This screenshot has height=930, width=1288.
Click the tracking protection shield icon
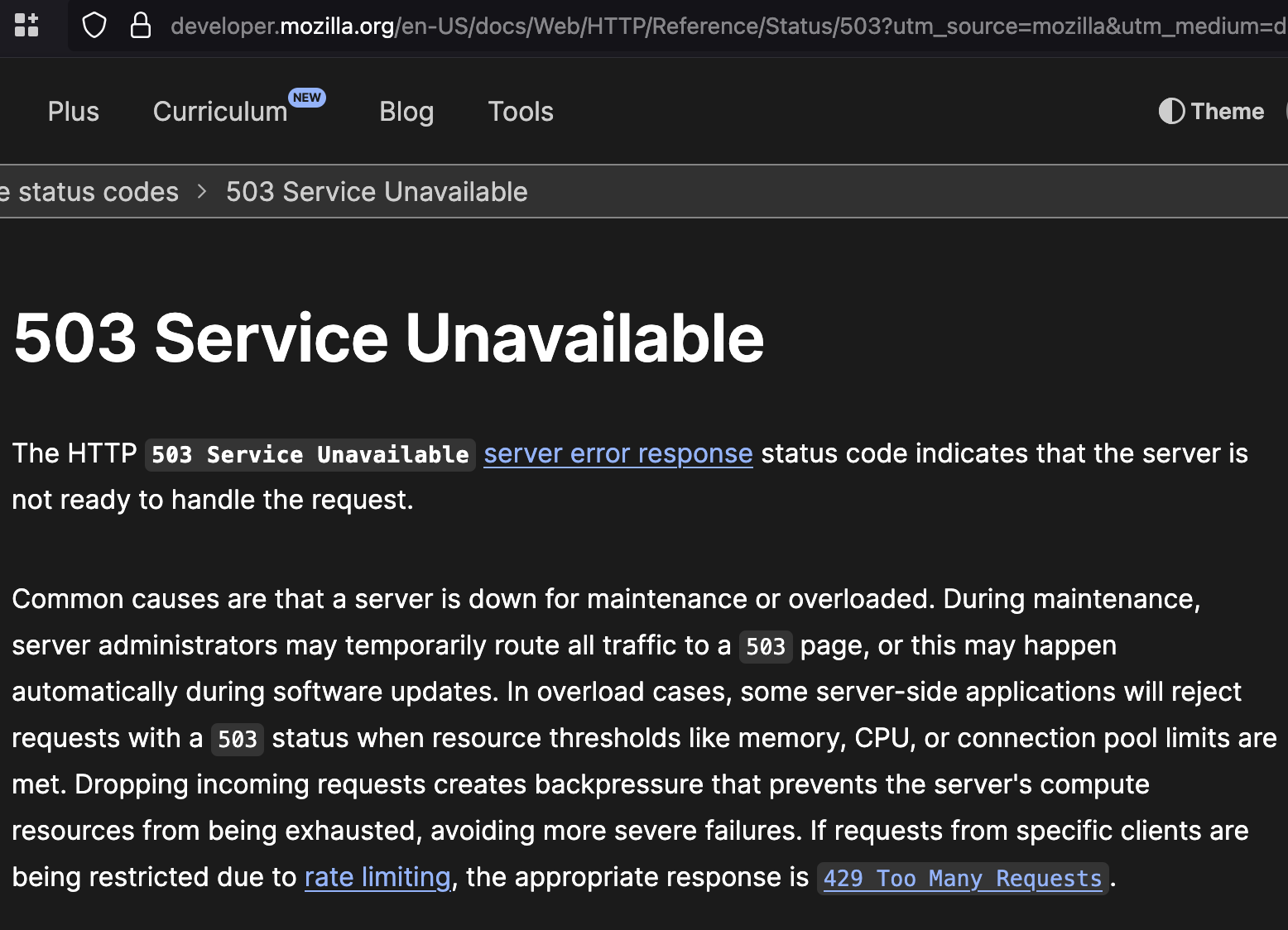pyautogui.click(x=94, y=26)
